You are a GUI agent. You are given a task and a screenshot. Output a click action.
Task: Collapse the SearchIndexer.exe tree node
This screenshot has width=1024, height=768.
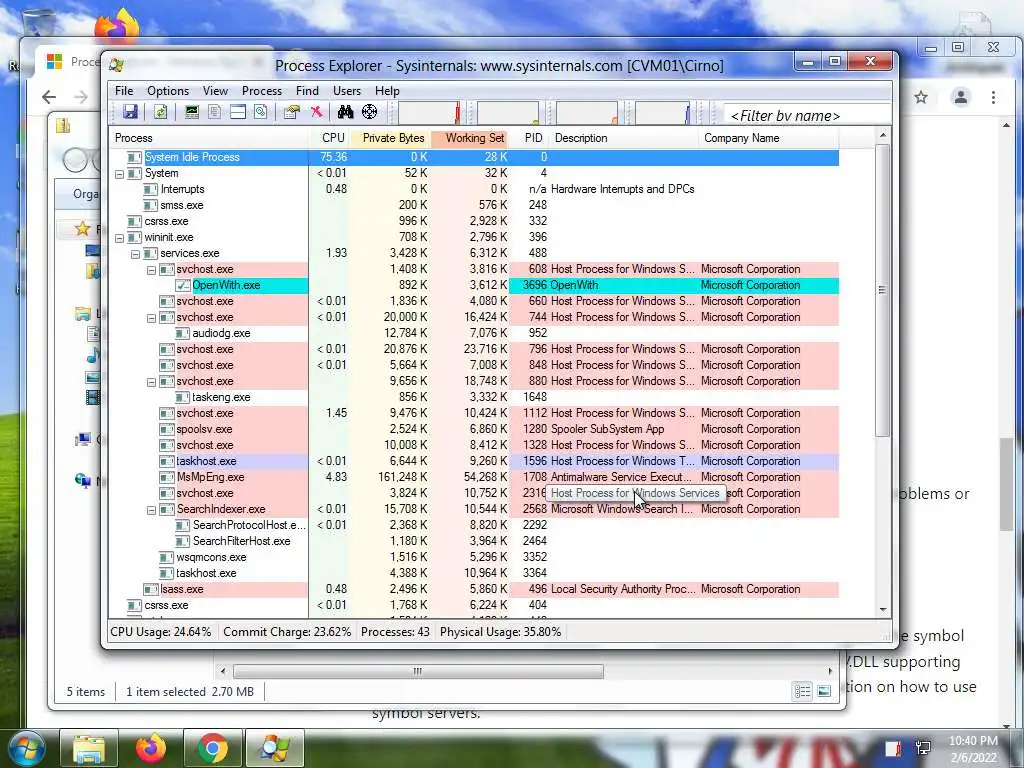(x=151, y=509)
